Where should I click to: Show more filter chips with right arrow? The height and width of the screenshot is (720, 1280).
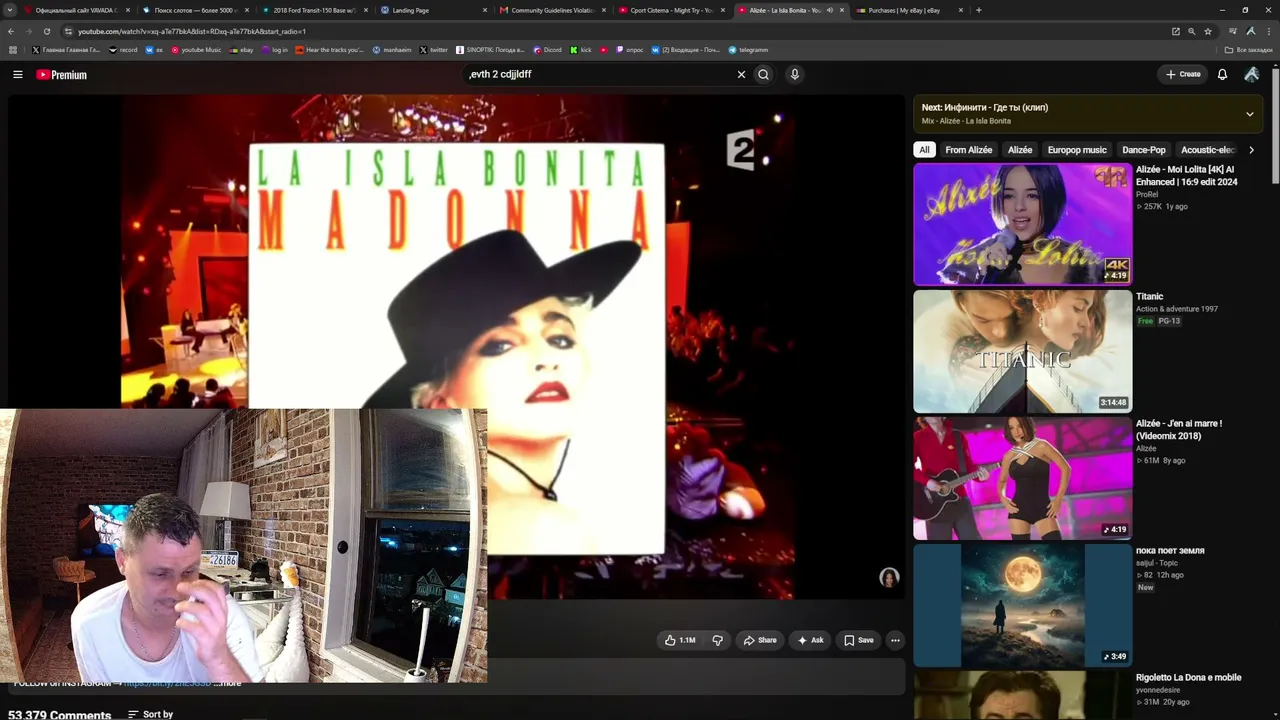[1251, 150]
